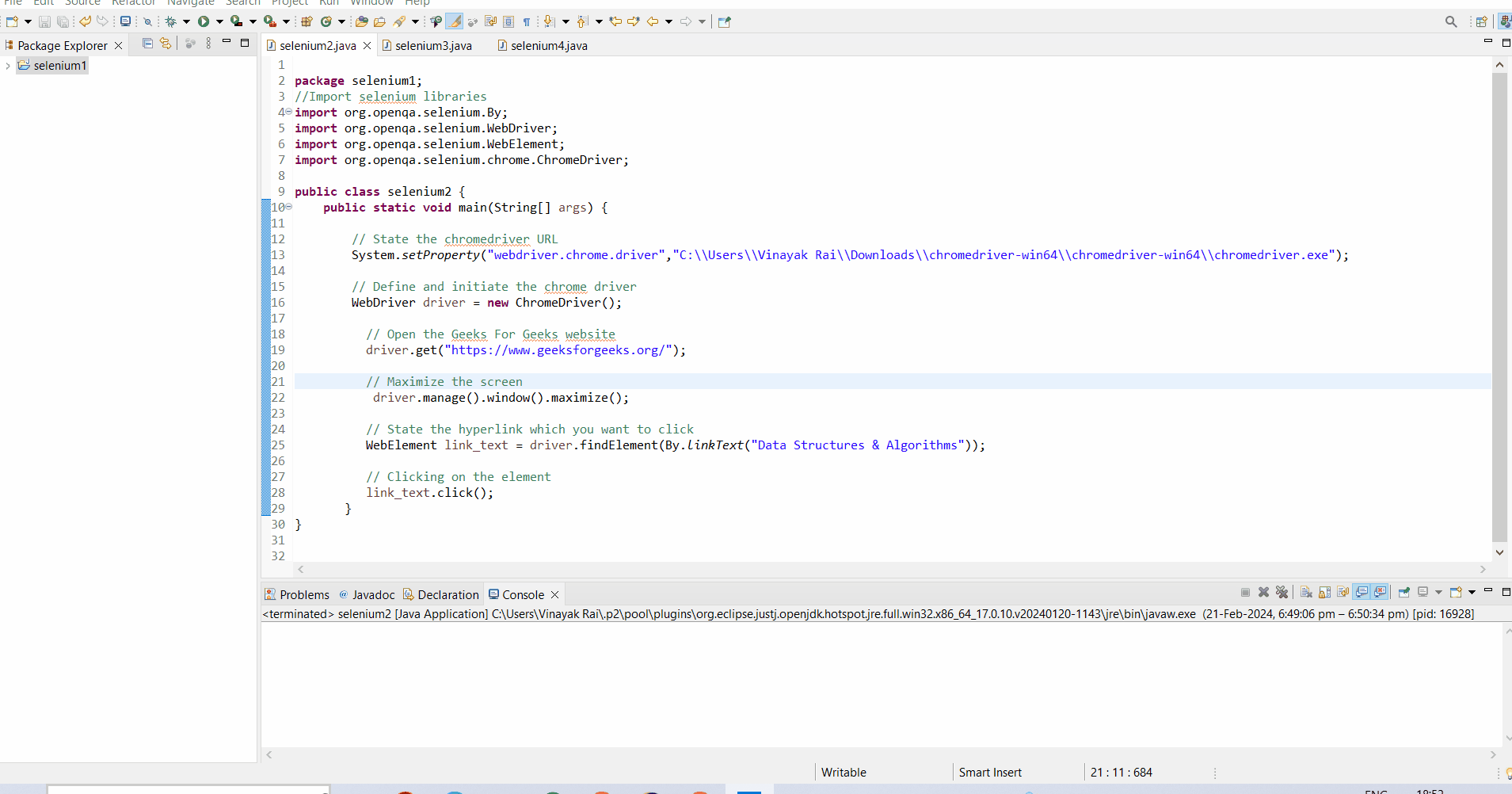This screenshot has width=1512, height=794.
Task: Open the Run button dropdown arrow
Action: [x=219, y=21]
